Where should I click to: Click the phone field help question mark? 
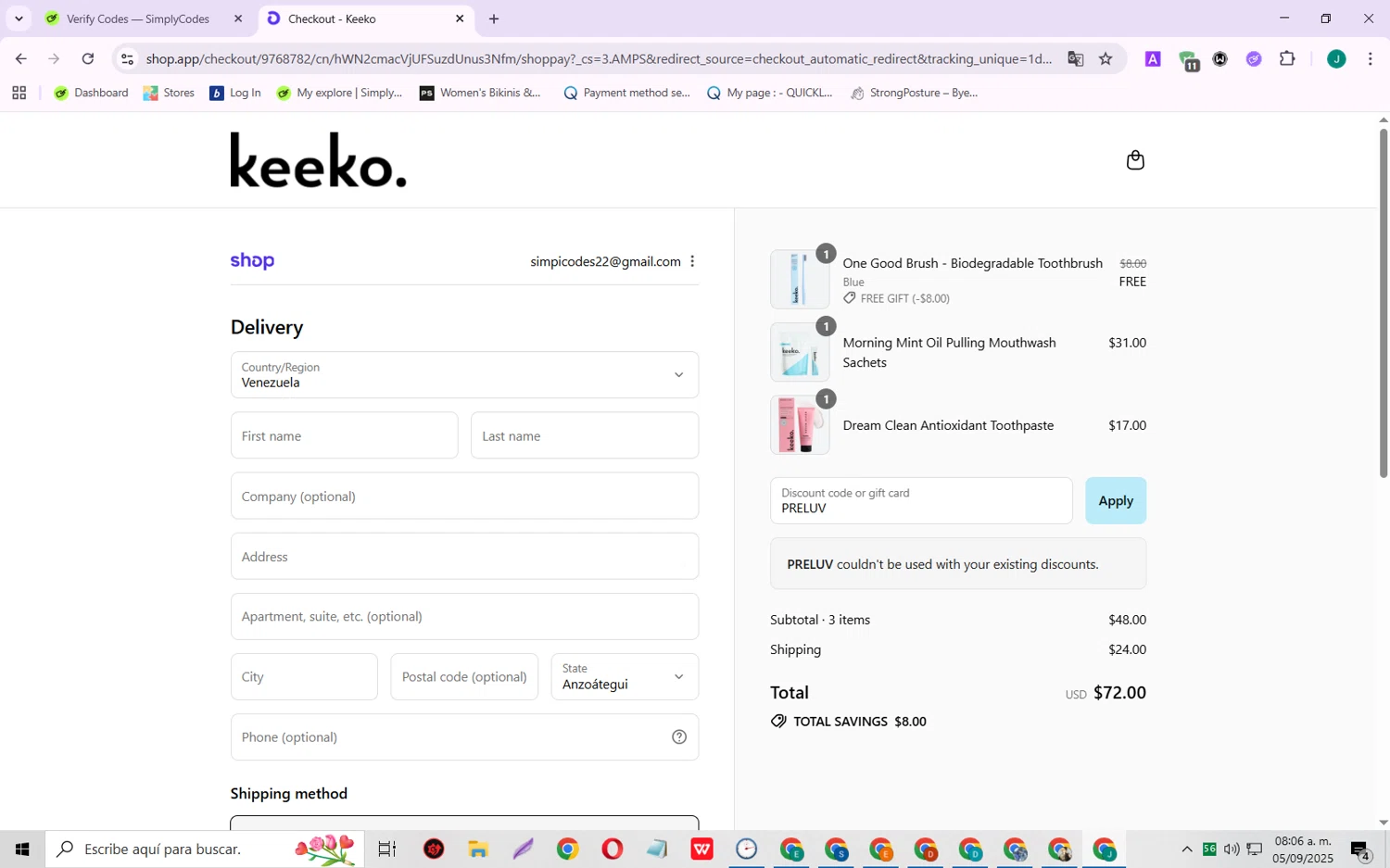[x=679, y=737]
